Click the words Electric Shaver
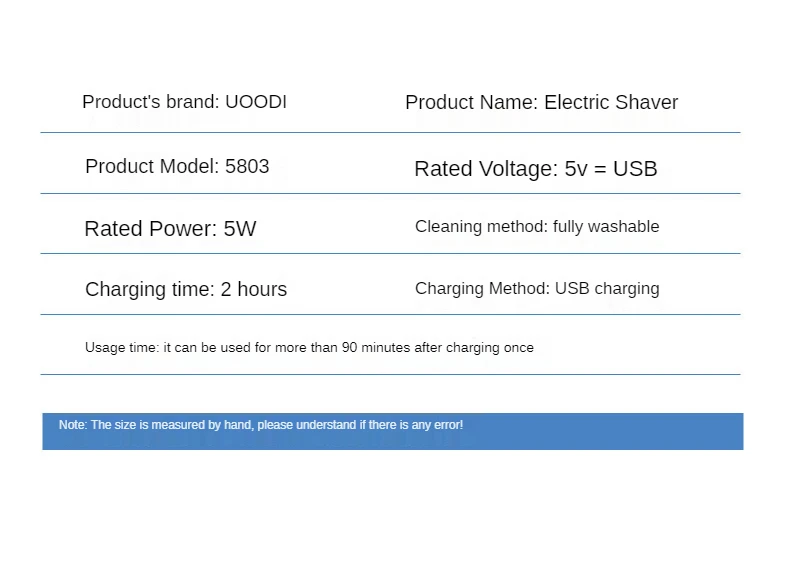 pos(611,102)
